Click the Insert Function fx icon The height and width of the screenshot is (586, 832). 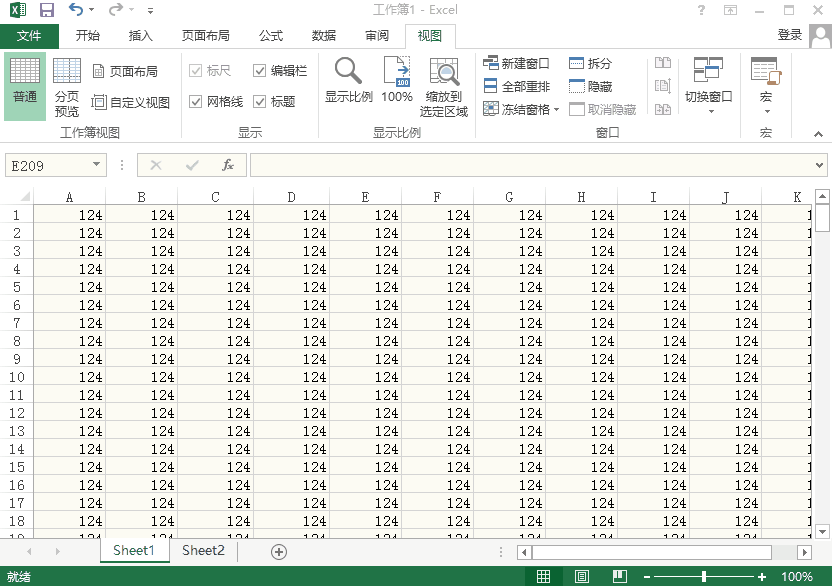228,165
